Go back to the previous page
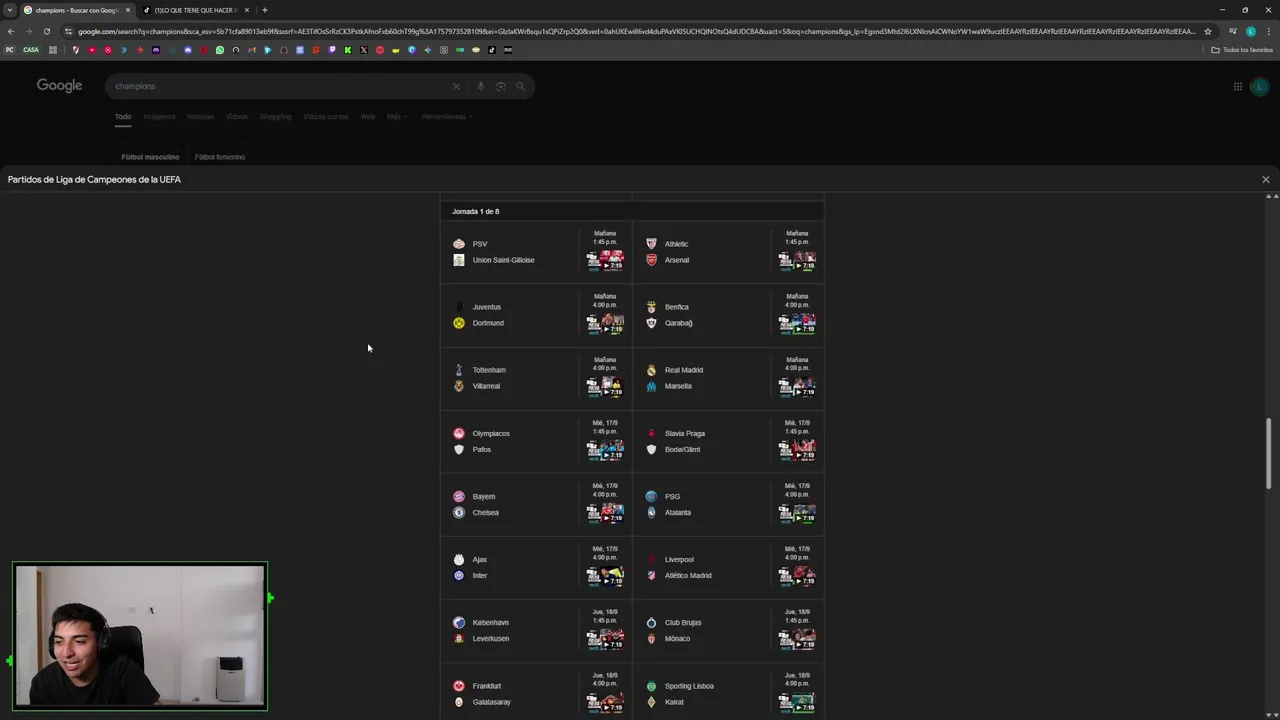Image resolution: width=1280 pixels, height=720 pixels. pos(11,31)
